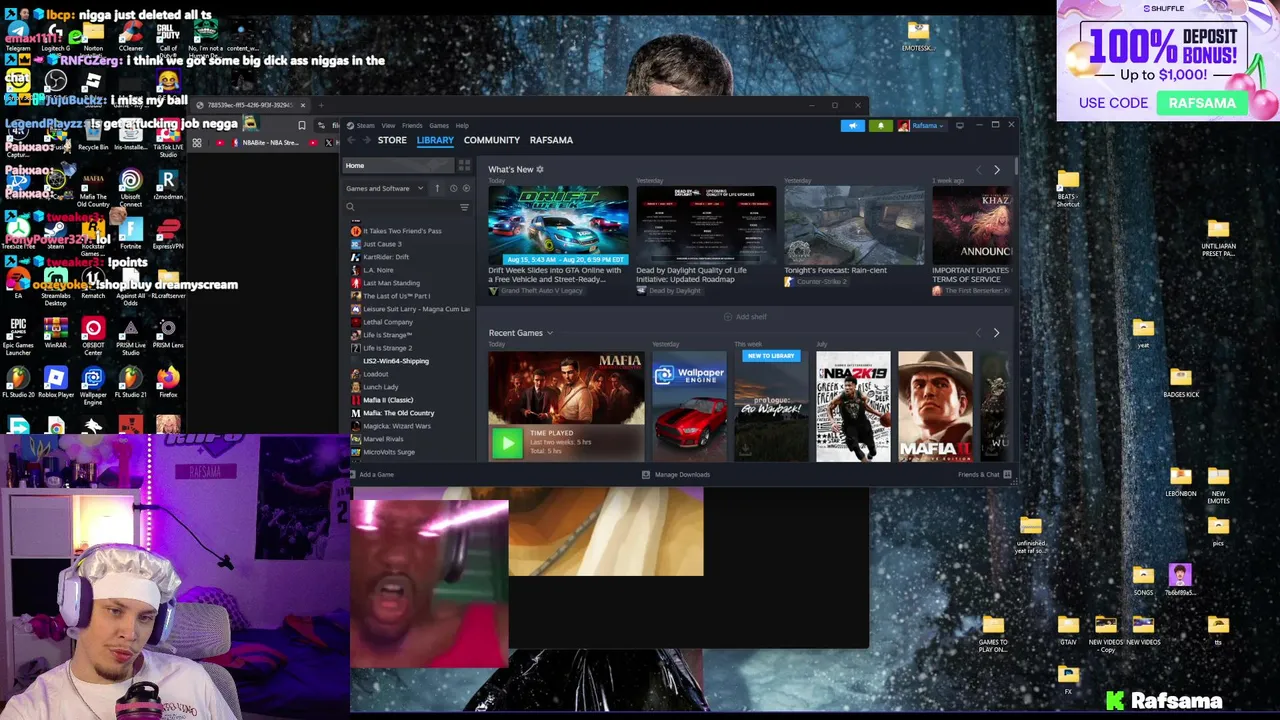The image size is (1280, 720).
Task: Select Marvel Rivals in game list
Action: pyautogui.click(x=383, y=439)
